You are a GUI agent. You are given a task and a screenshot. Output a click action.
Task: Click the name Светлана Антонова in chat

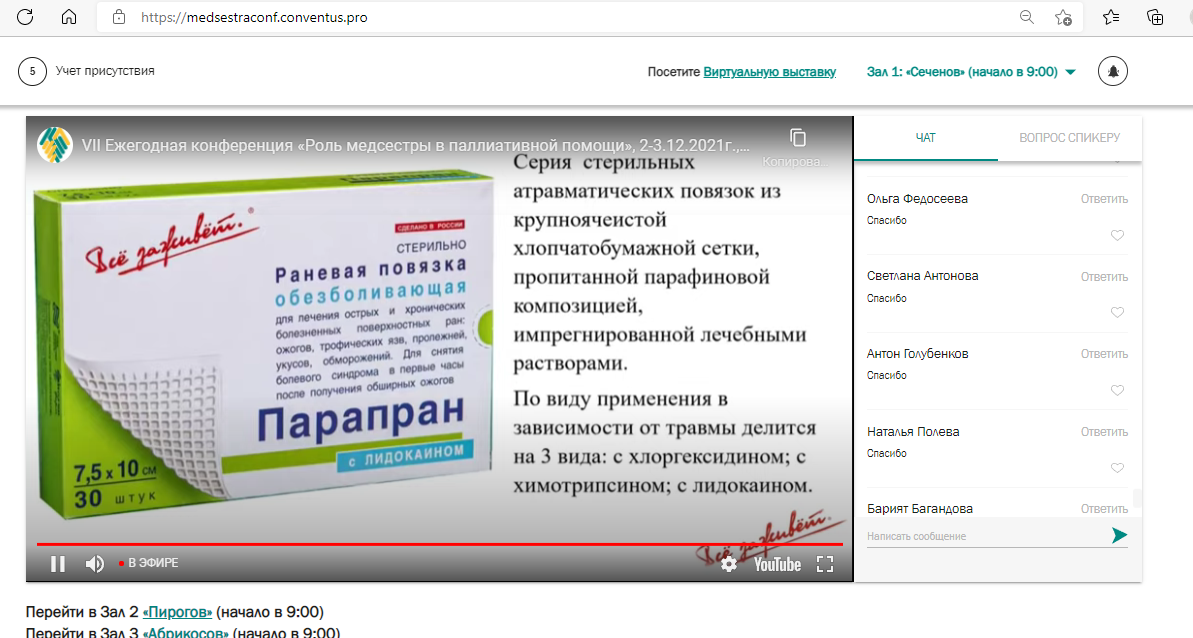[922, 276]
